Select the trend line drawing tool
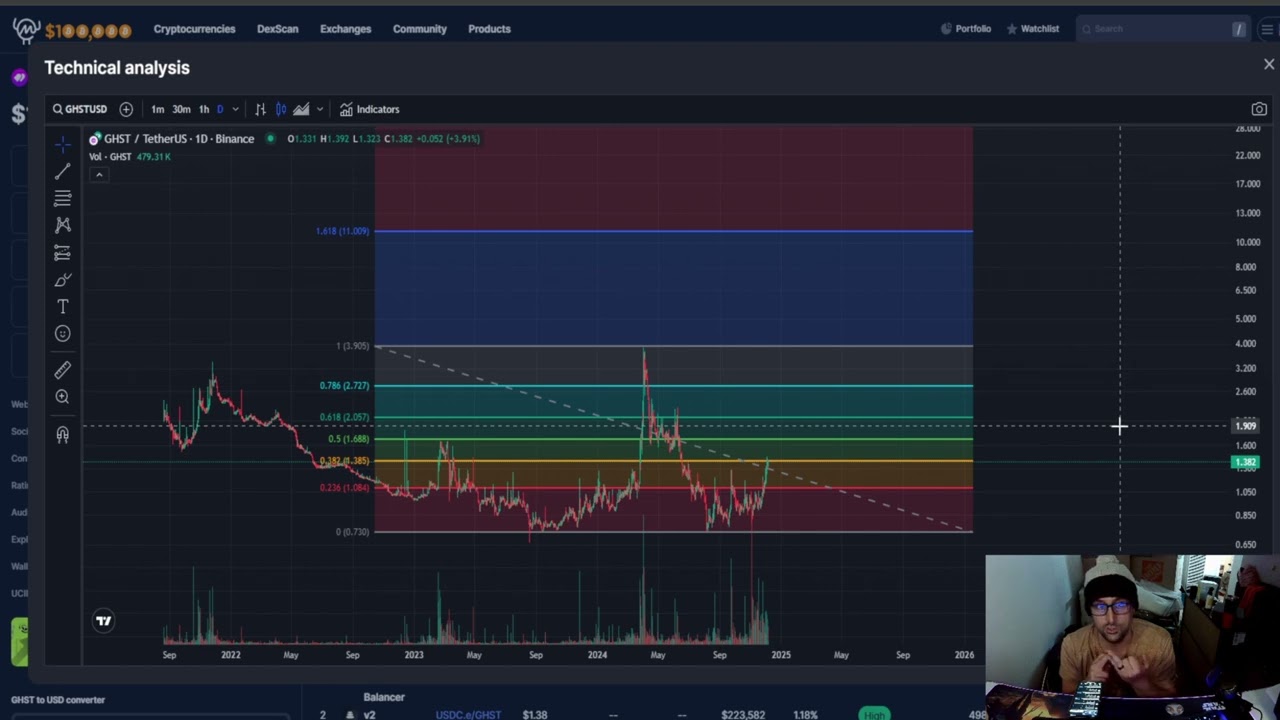The height and width of the screenshot is (720, 1280). 62,172
